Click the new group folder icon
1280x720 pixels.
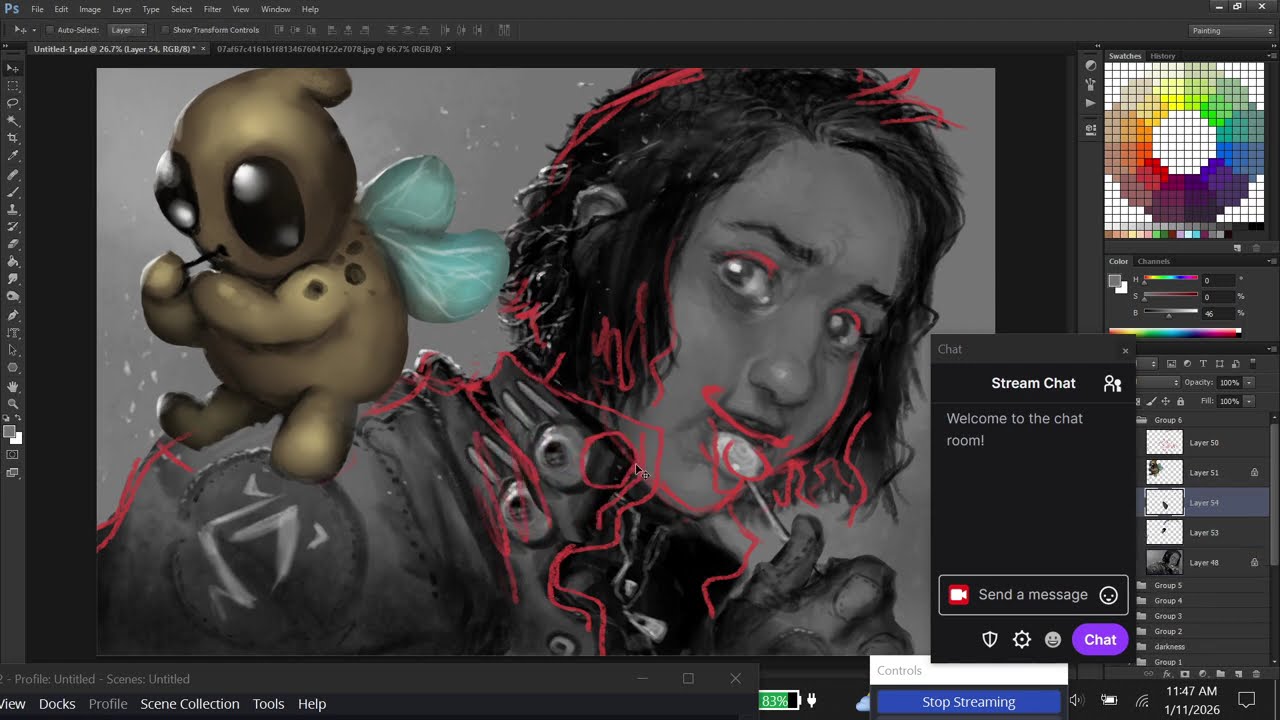click(1220, 674)
